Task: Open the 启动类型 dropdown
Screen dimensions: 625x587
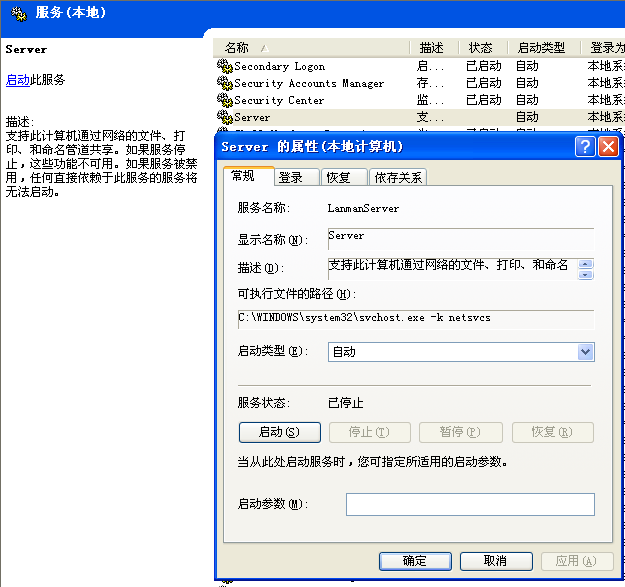Action: tap(585, 352)
